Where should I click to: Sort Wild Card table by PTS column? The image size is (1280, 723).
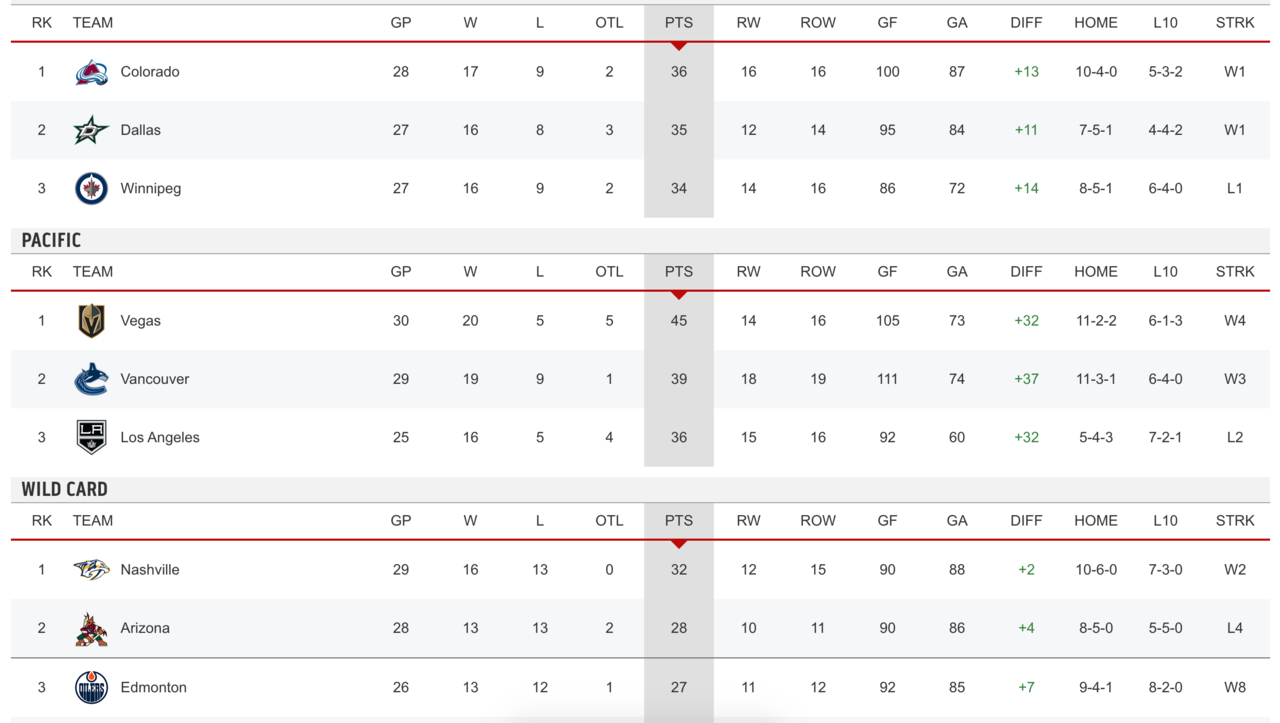point(678,521)
